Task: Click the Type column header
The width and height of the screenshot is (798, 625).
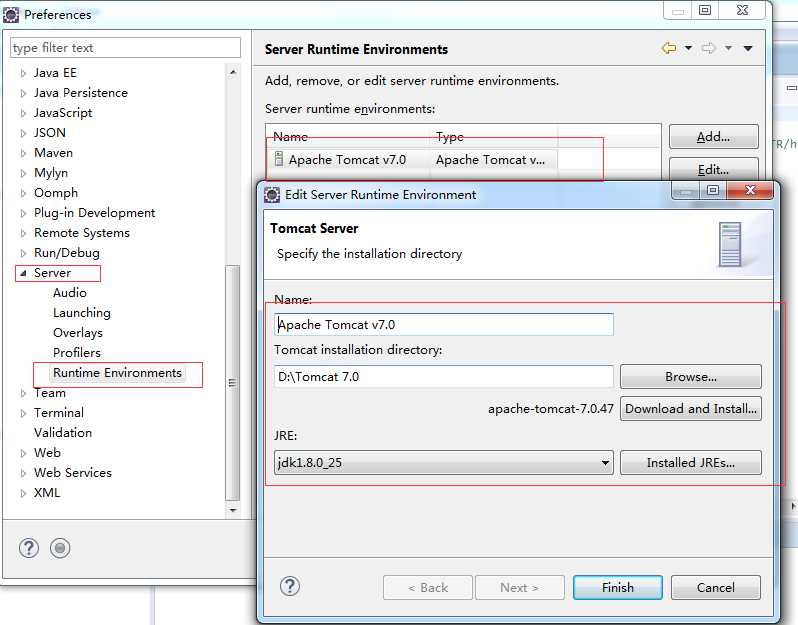Action: click(x=494, y=136)
